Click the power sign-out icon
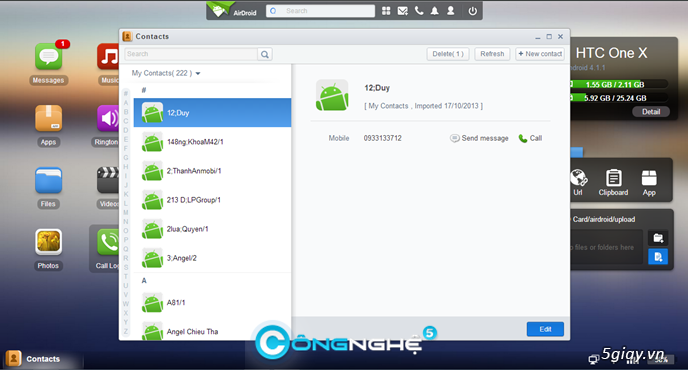The image size is (688, 370). [473, 11]
